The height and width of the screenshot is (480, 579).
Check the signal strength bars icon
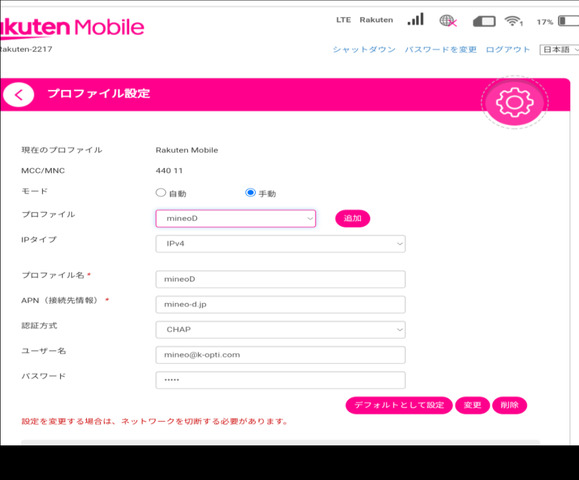415,20
